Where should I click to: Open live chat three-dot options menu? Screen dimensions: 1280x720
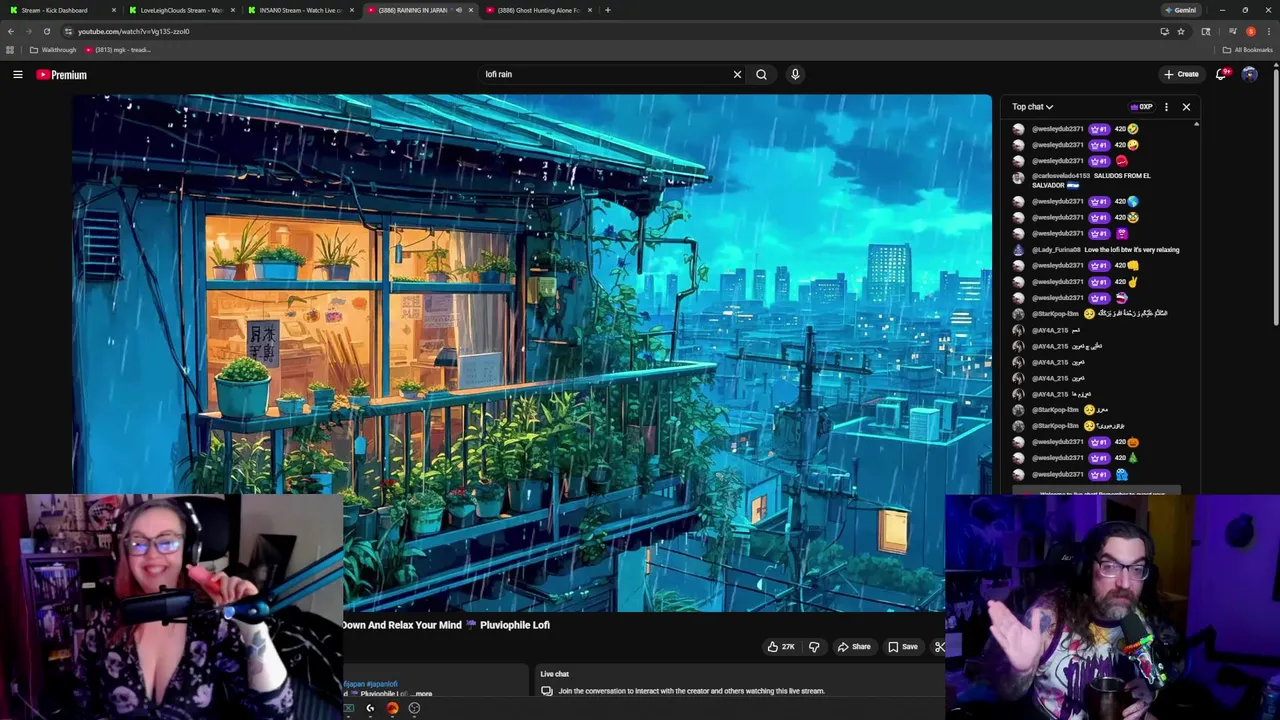point(1166,107)
